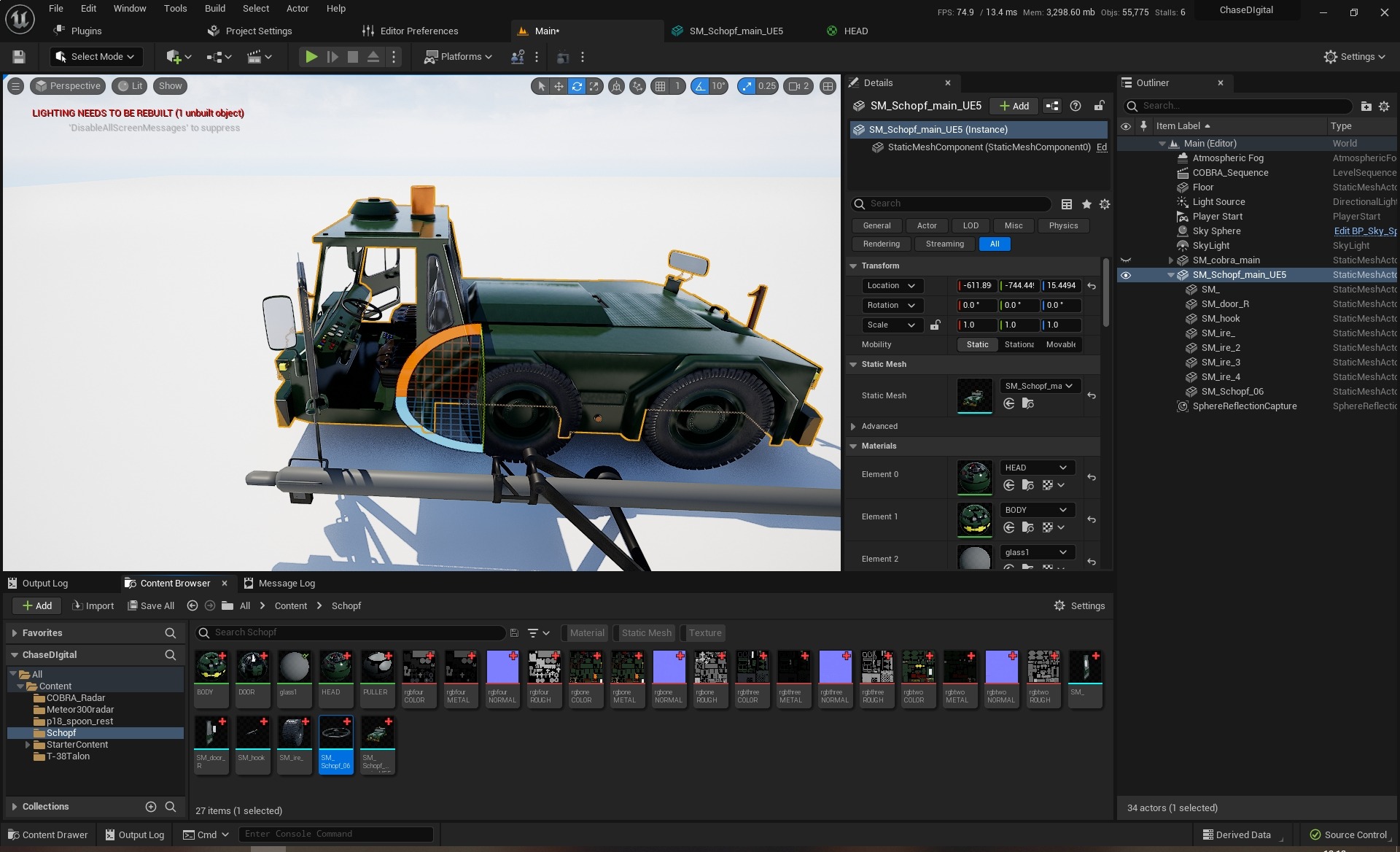Toggle the Details panel lock icon
This screenshot has width=1400, height=852.
[x=1099, y=106]
